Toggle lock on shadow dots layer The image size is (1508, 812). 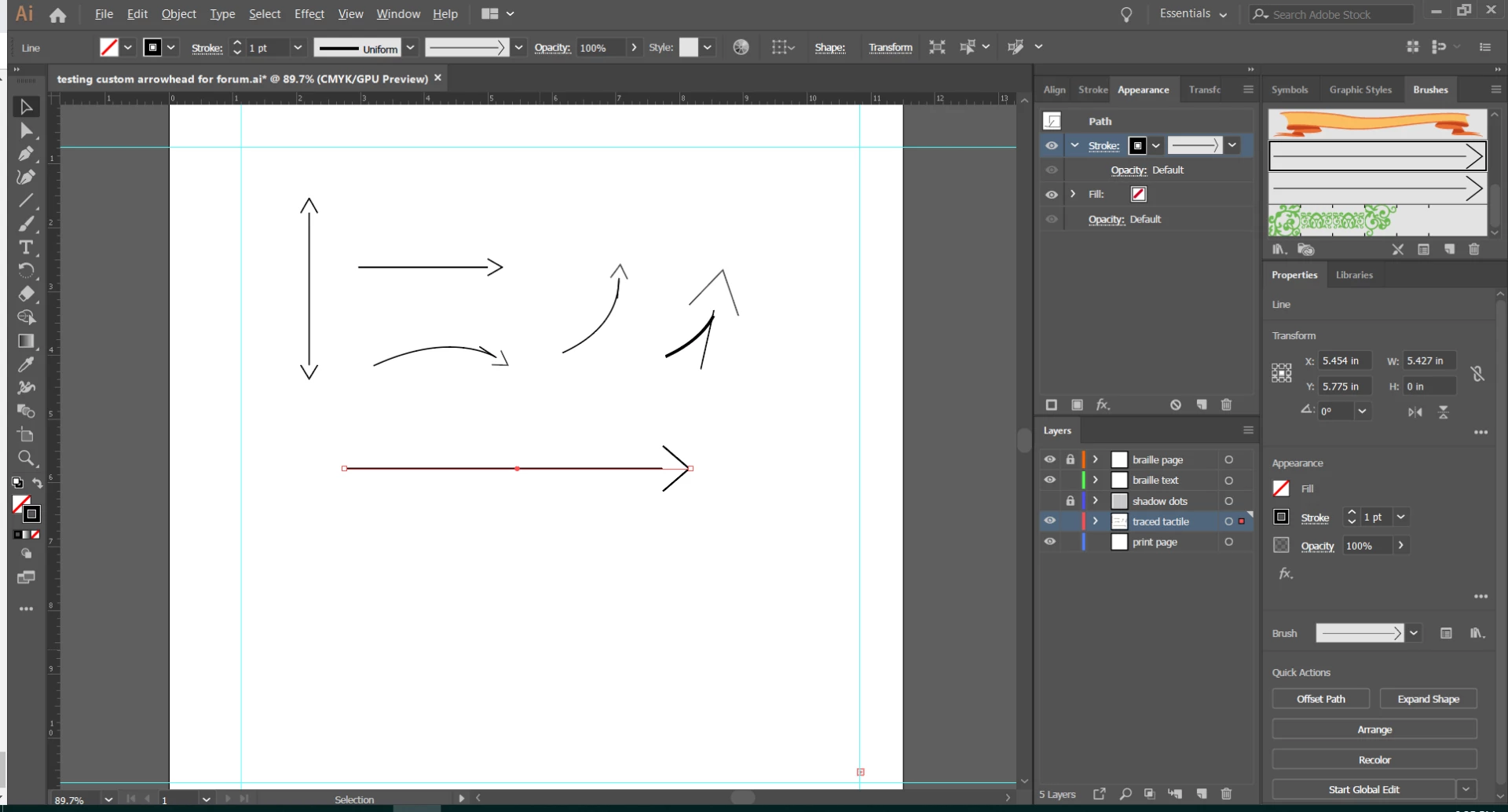coord(1071,501)
